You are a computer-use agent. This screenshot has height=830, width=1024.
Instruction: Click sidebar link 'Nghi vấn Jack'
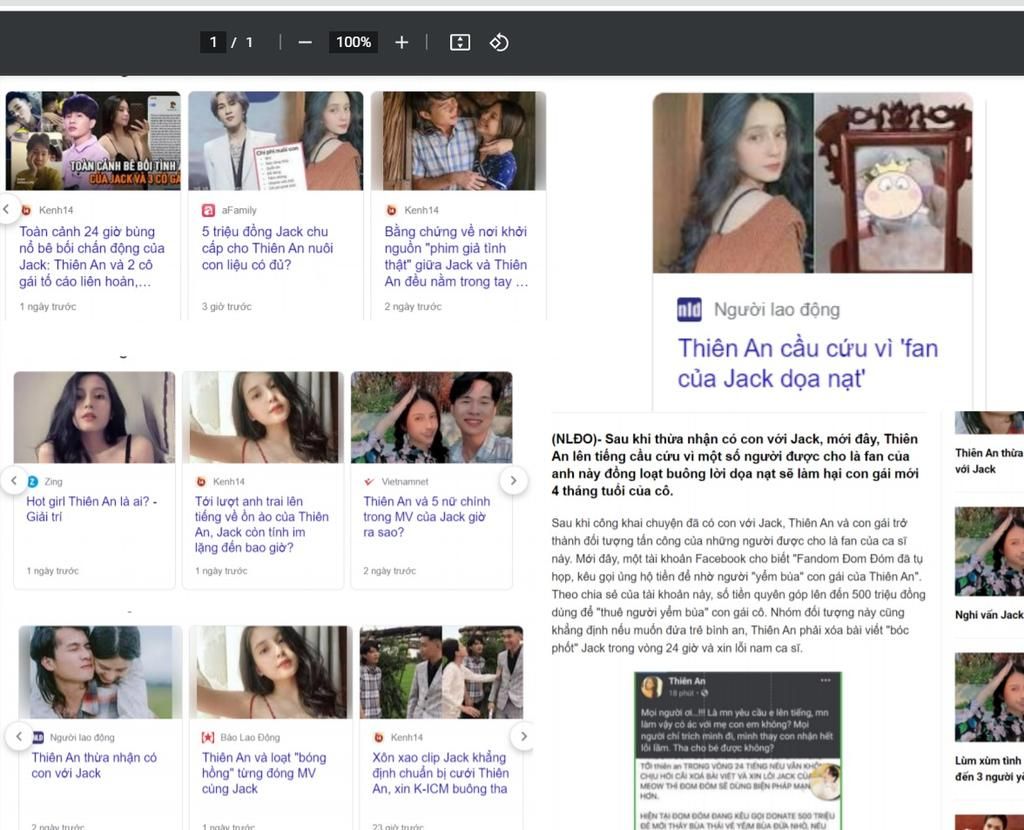coord(989,615)
